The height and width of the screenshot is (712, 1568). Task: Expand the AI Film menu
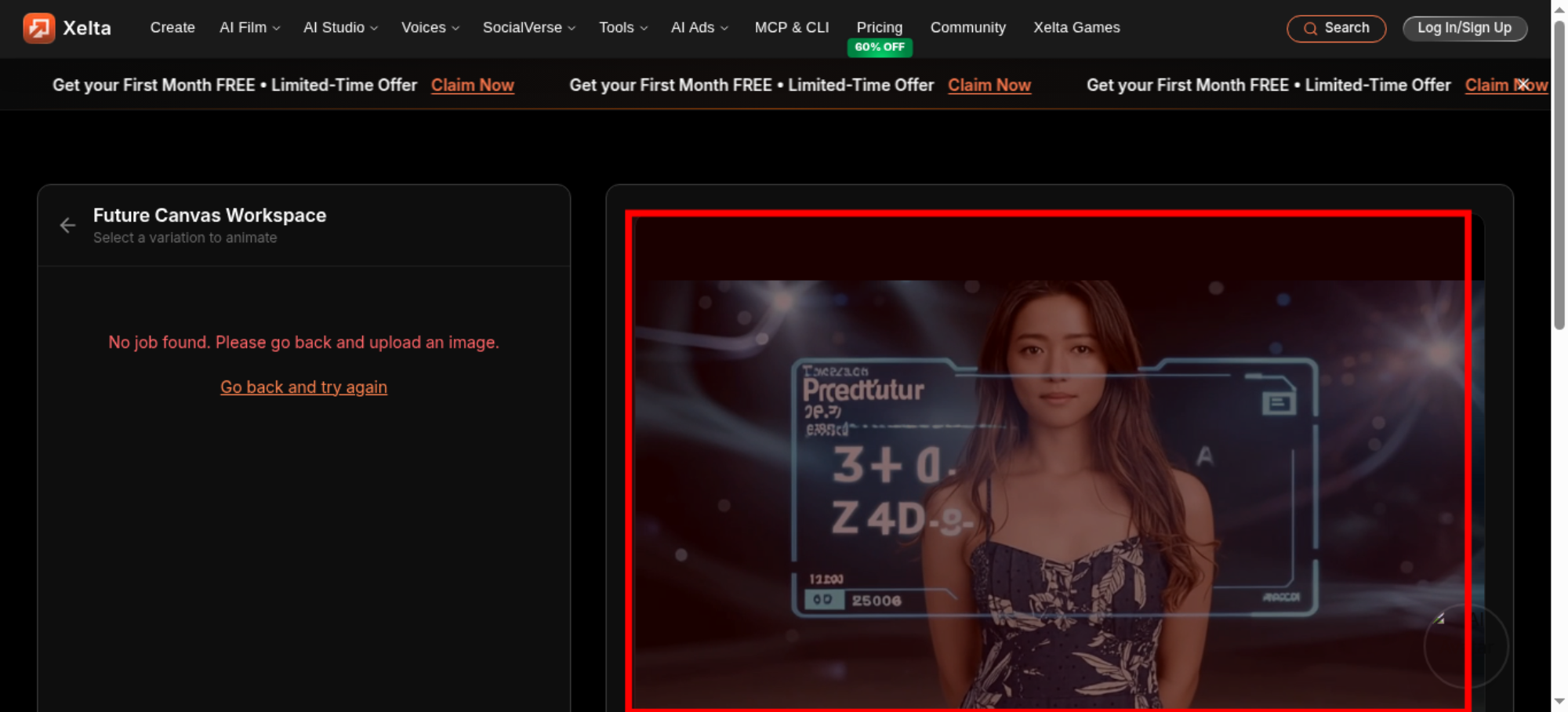click(x=249, y=27)
